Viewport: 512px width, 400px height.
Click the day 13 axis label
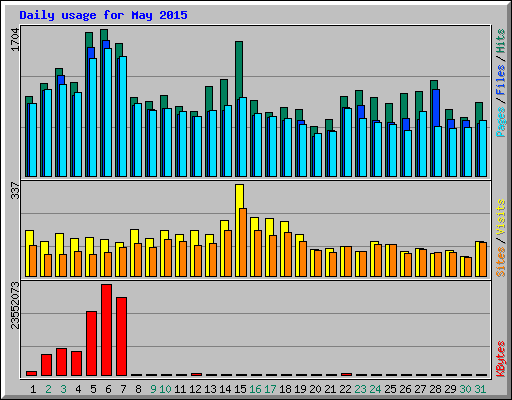(x=210, y=389)
